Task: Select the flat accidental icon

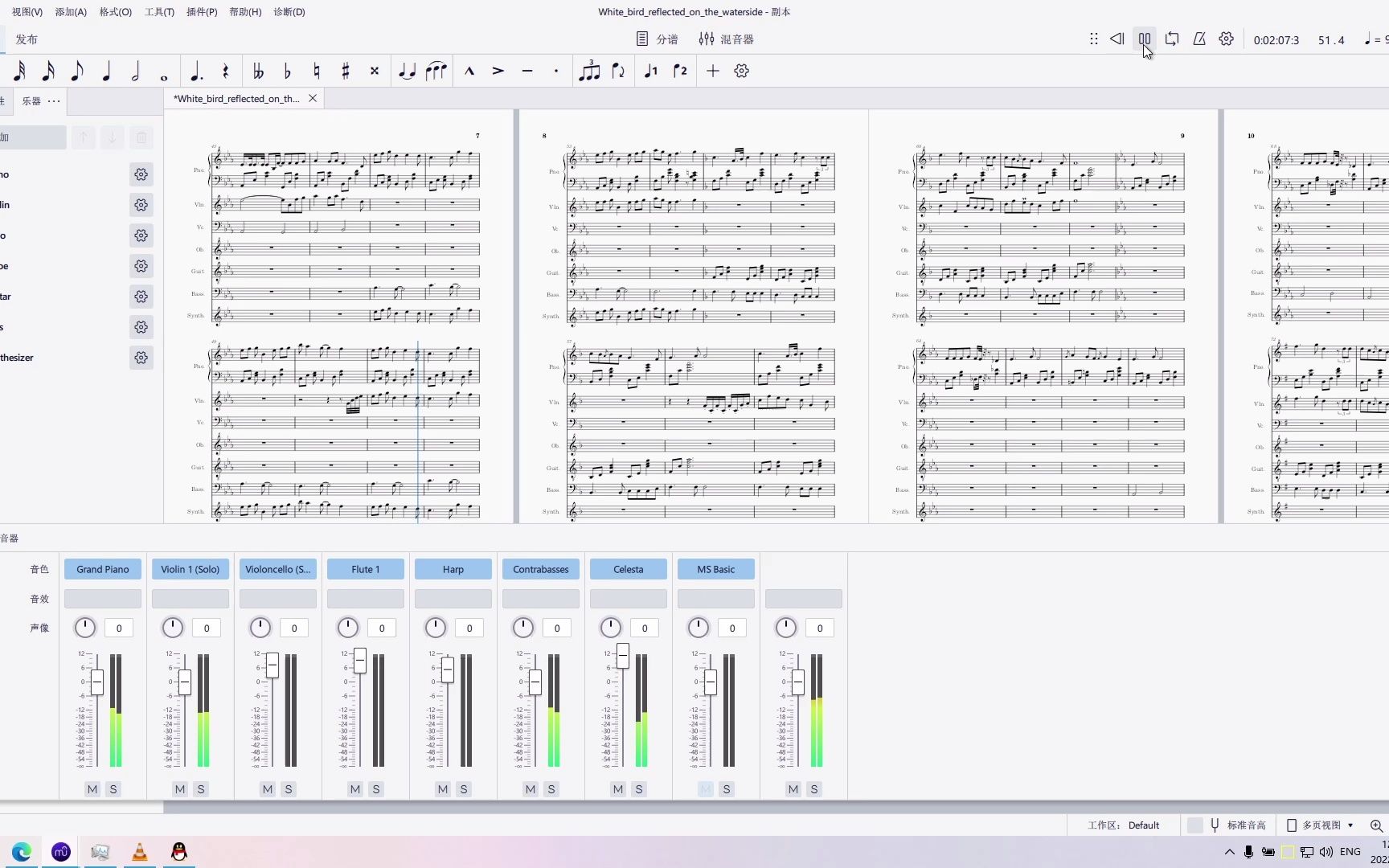Action: [287, 71]
